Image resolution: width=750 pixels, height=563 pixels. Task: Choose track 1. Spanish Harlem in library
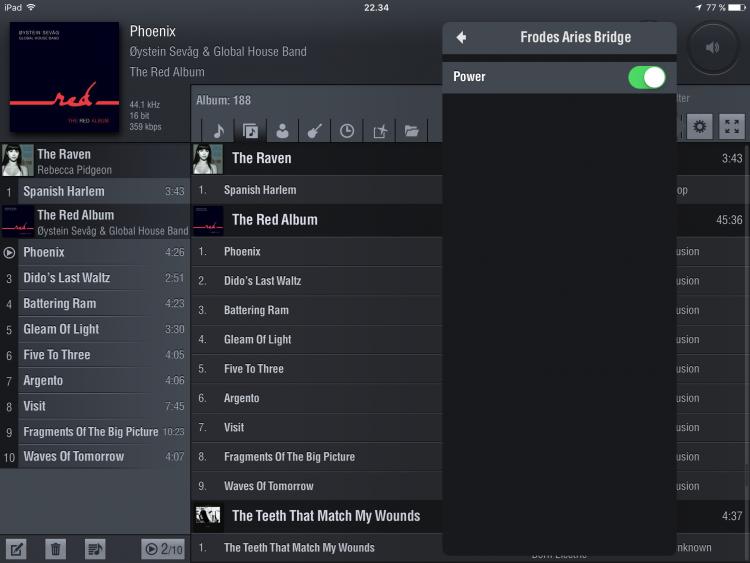click(x=317, y=190)
